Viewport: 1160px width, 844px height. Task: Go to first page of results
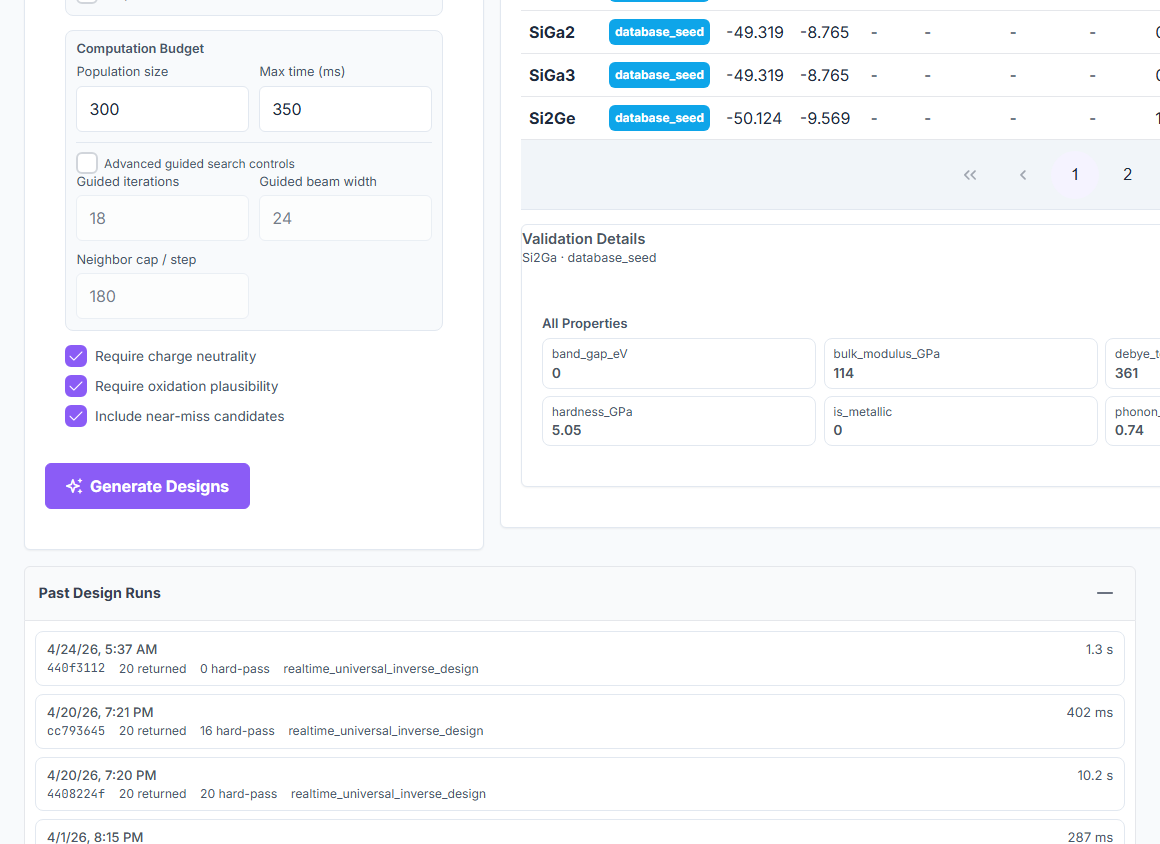pos(970,175)
